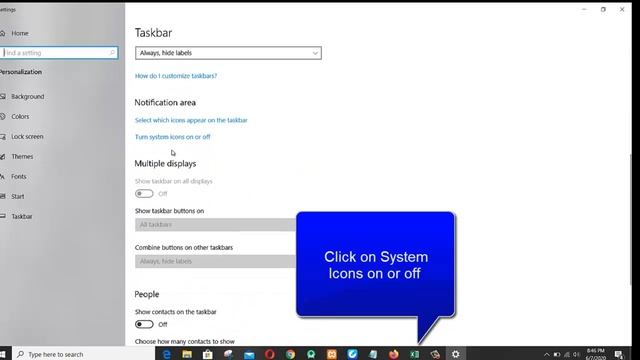Minimize the Settings window

pyautogui.click(x=584, y=9)
